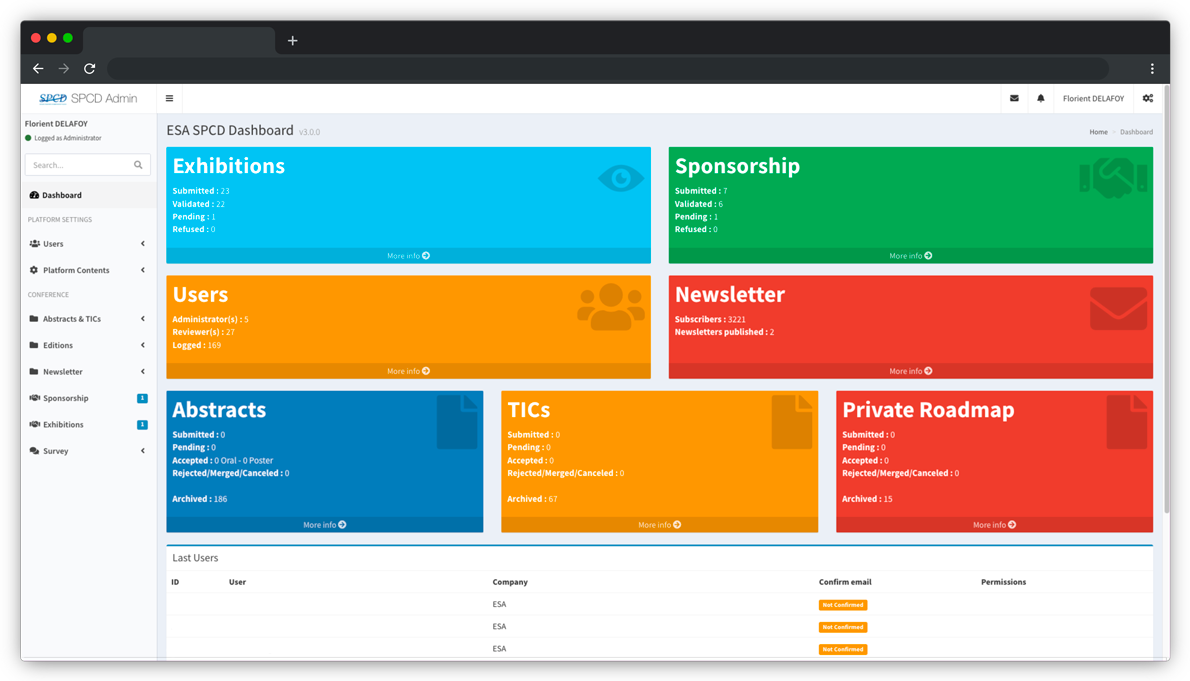Click the sidebar Search input field

78,165
